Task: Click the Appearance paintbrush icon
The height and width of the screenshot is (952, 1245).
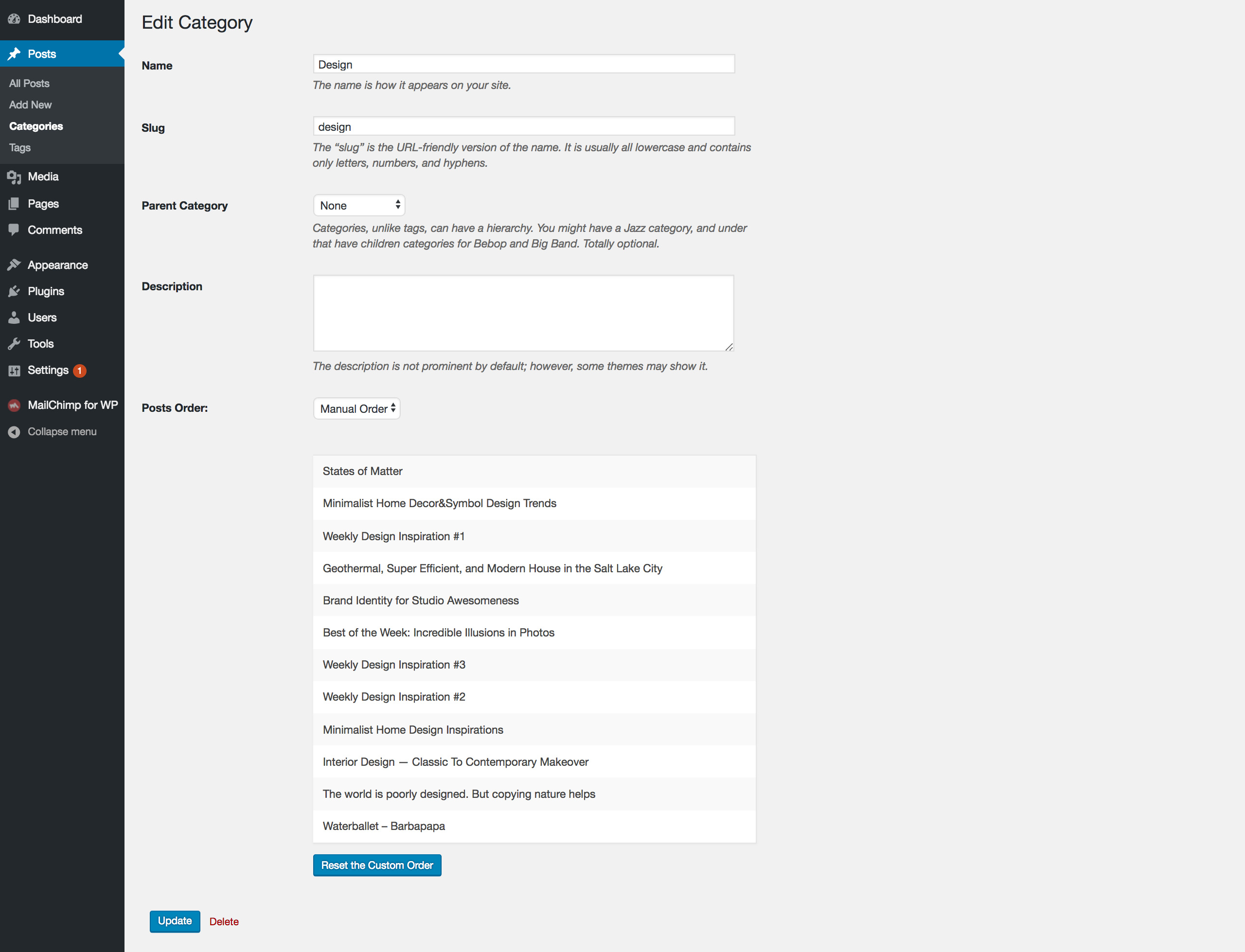Action: click(14, 265)
